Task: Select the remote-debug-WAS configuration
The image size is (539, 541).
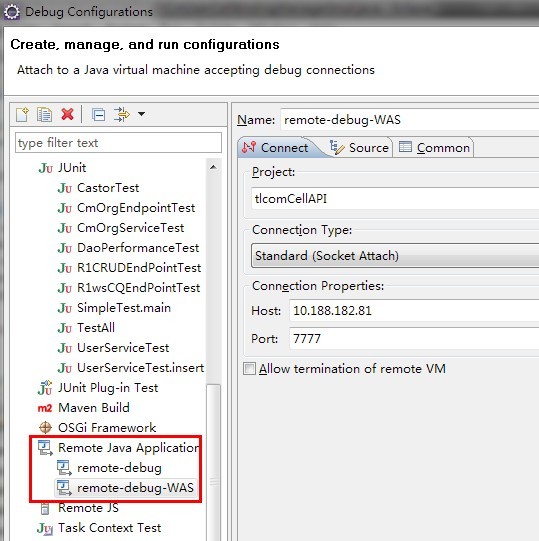Action: pyautogui.click(x=135, y=488)
